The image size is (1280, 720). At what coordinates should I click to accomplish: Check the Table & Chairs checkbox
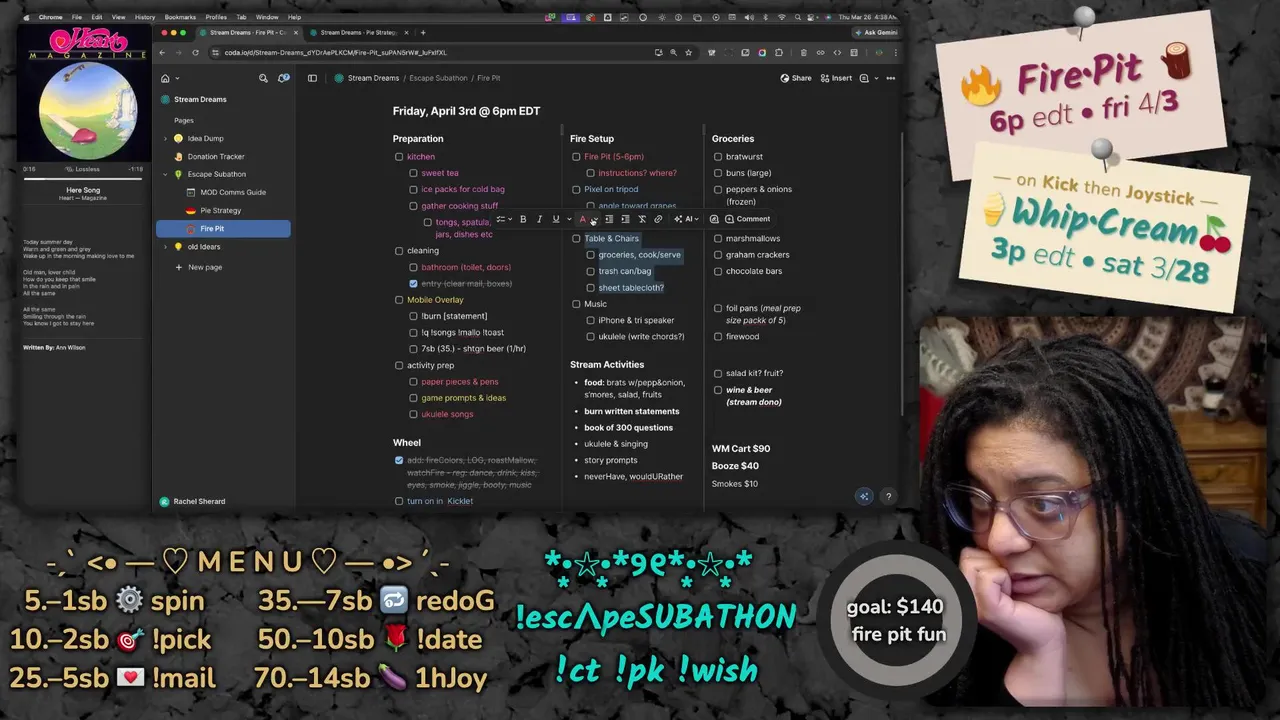coord(576,239)
